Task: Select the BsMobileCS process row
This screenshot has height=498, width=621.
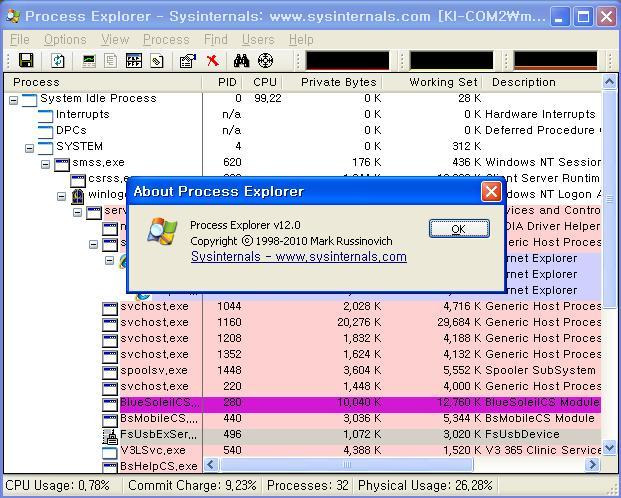Action: point(303,418)
